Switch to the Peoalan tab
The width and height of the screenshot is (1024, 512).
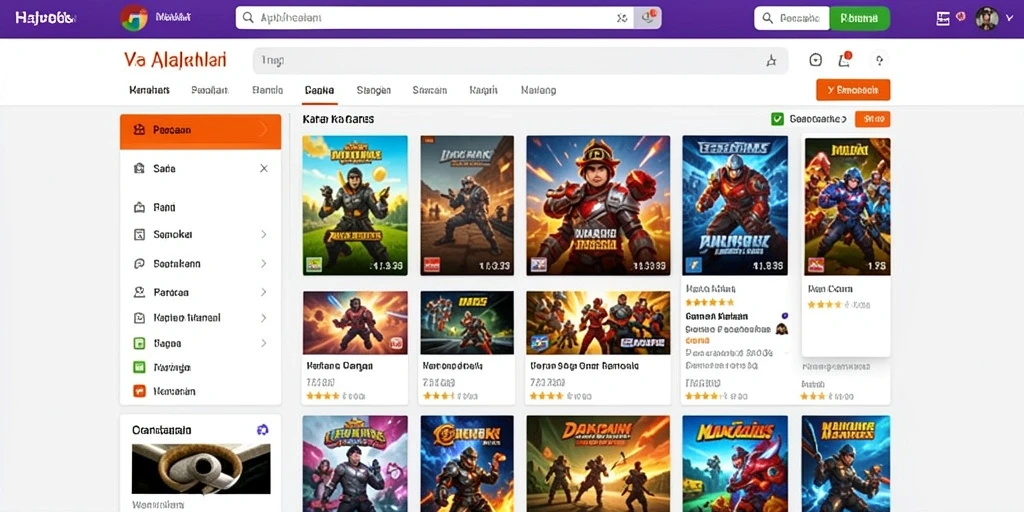pyautogui.click(x=210, y=90)
